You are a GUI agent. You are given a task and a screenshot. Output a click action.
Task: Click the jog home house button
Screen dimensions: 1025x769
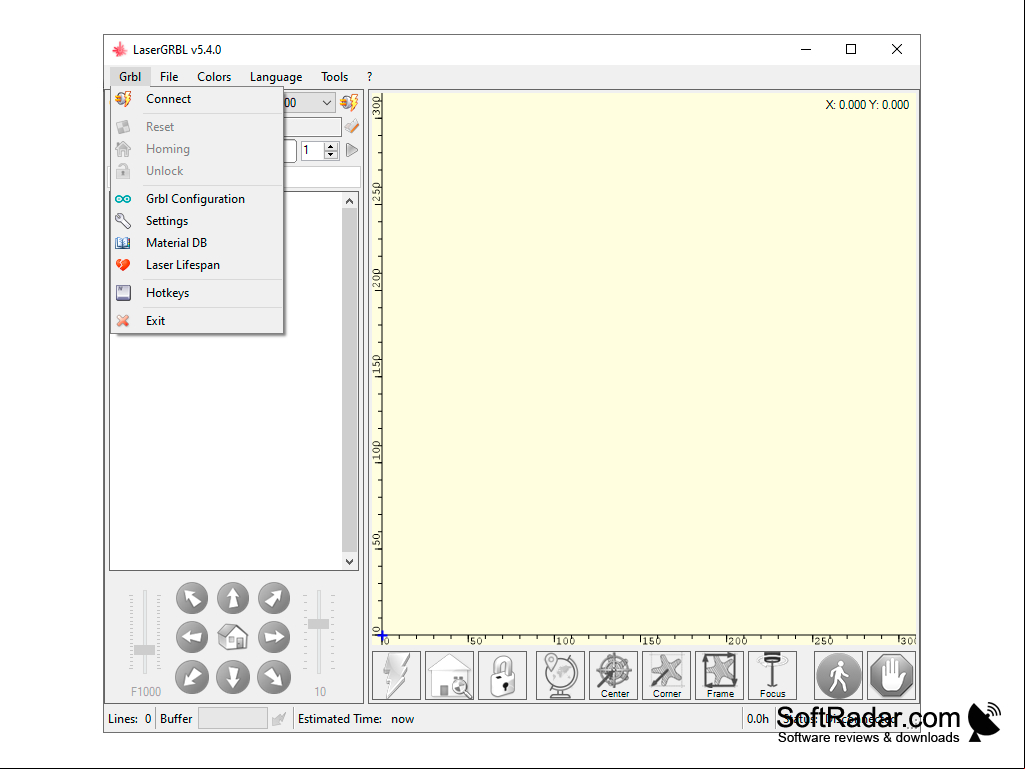pyautogui.click(x=233, y=638)
